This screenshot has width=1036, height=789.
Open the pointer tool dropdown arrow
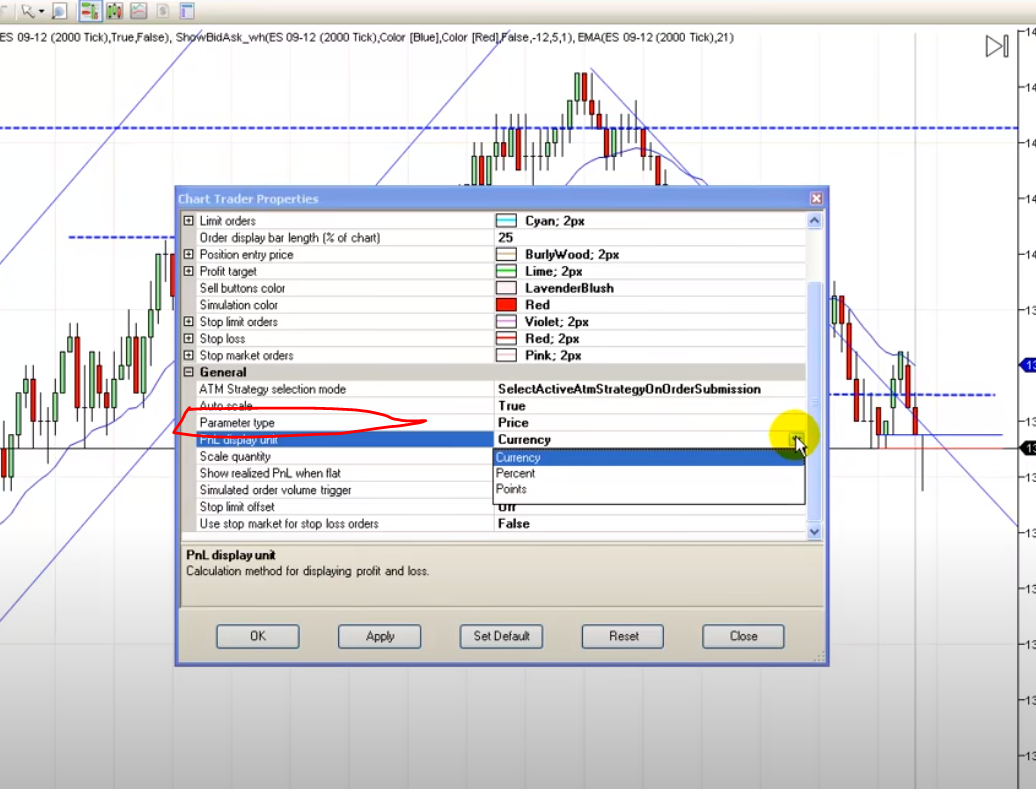41,10
